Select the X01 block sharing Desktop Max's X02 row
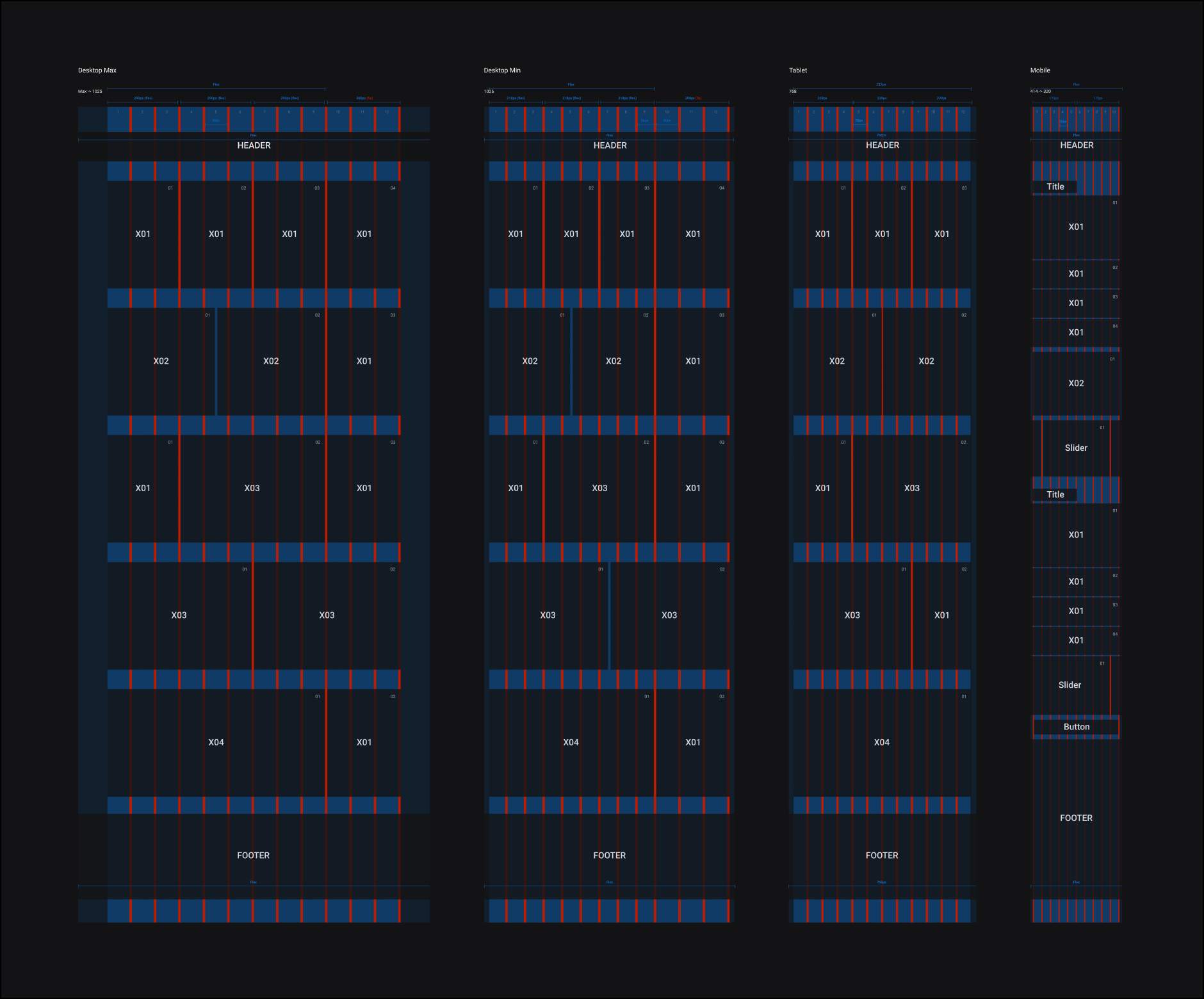The width and height of the screenshot is (1204, 999). click(364, 362)
